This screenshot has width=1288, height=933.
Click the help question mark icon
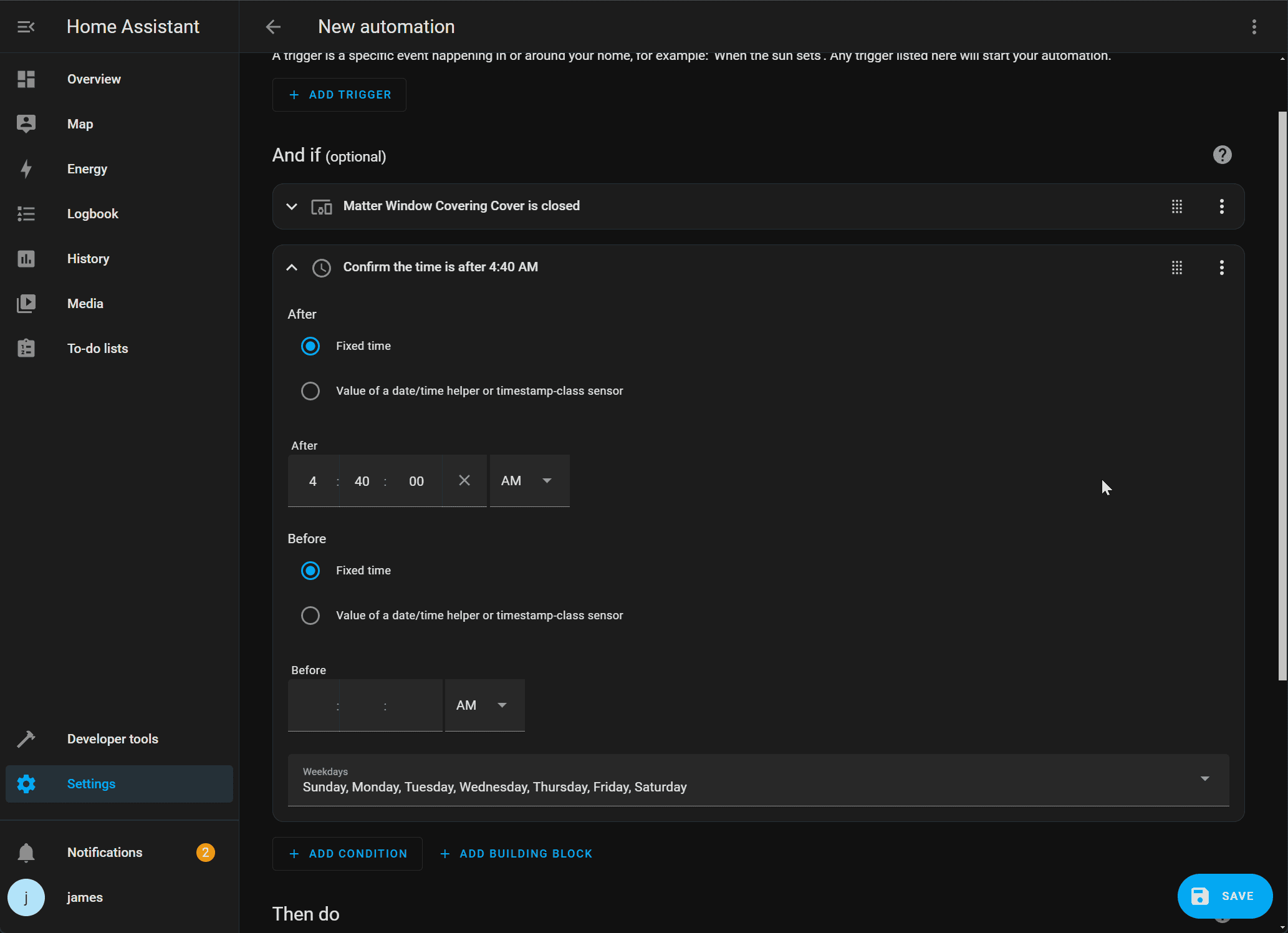point(1222,155)
